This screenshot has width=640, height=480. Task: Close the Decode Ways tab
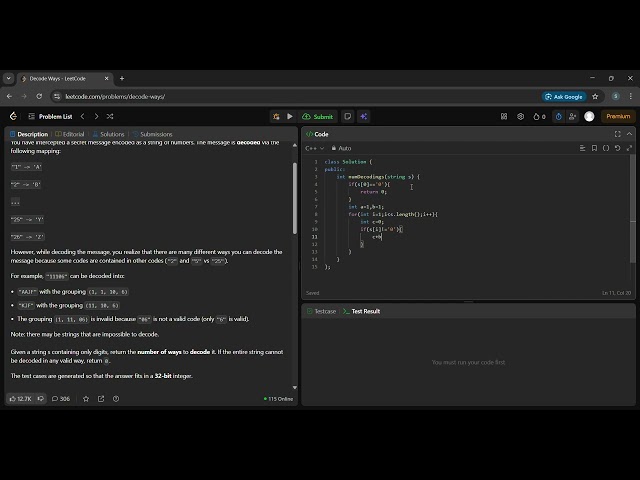(x=107, y=78)
